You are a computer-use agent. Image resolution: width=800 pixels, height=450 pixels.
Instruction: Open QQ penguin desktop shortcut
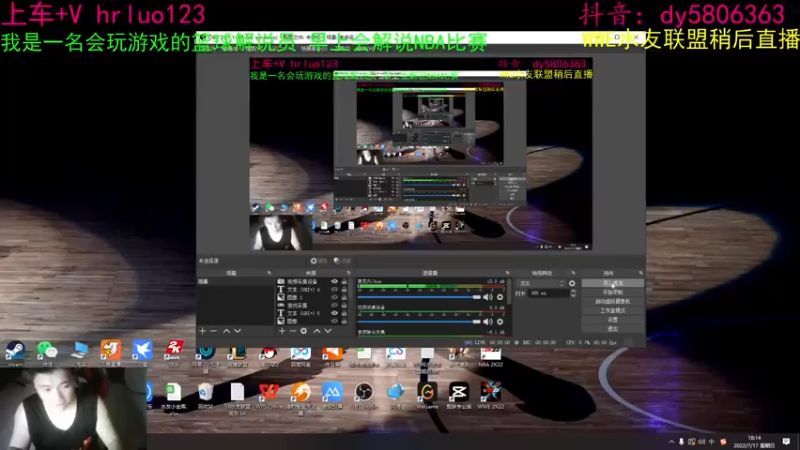tap(268, 357)
